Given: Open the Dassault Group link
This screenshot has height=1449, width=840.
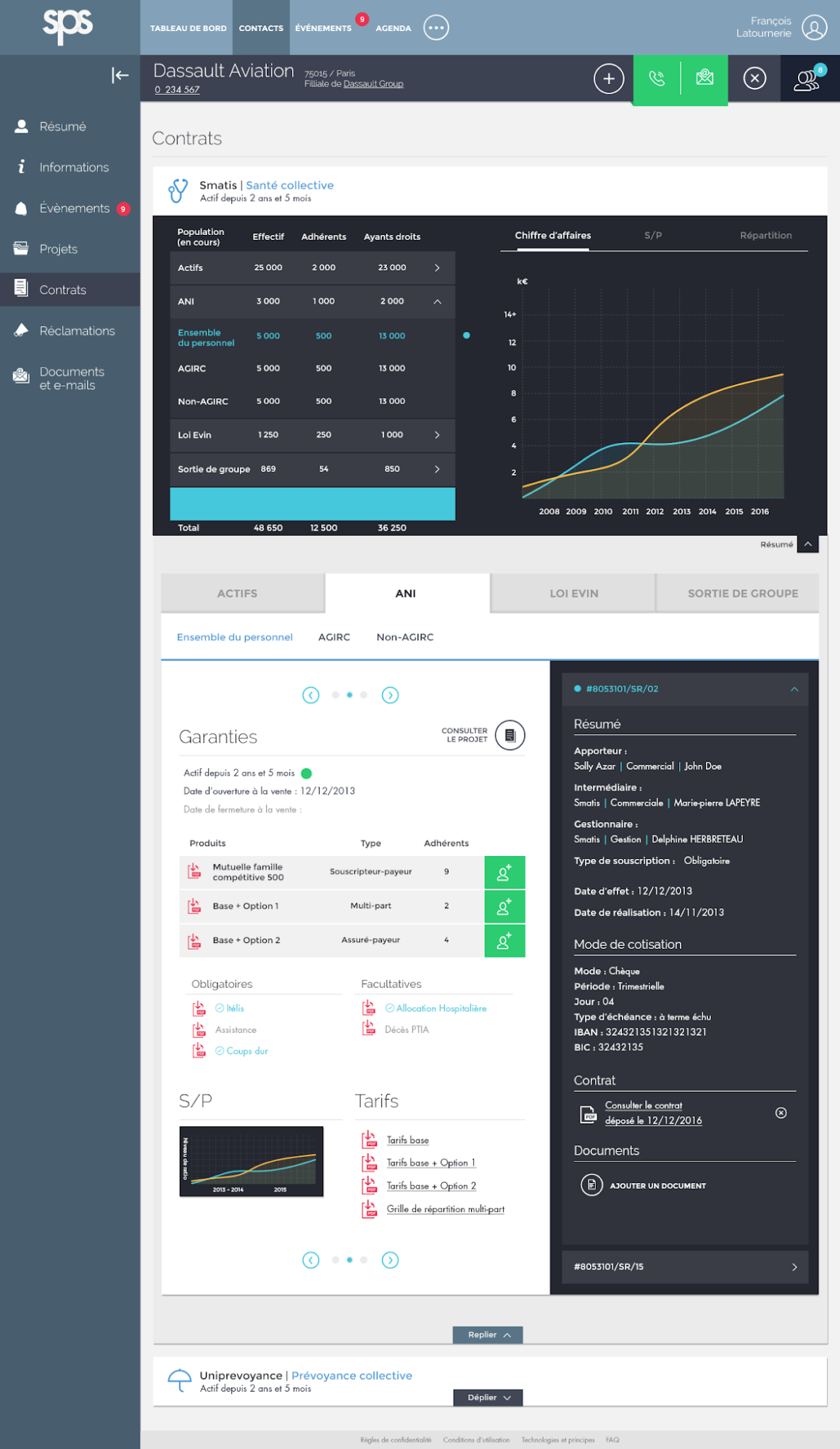Looking at the screenshot, I should pyautogui.click(x=373, y=84).
